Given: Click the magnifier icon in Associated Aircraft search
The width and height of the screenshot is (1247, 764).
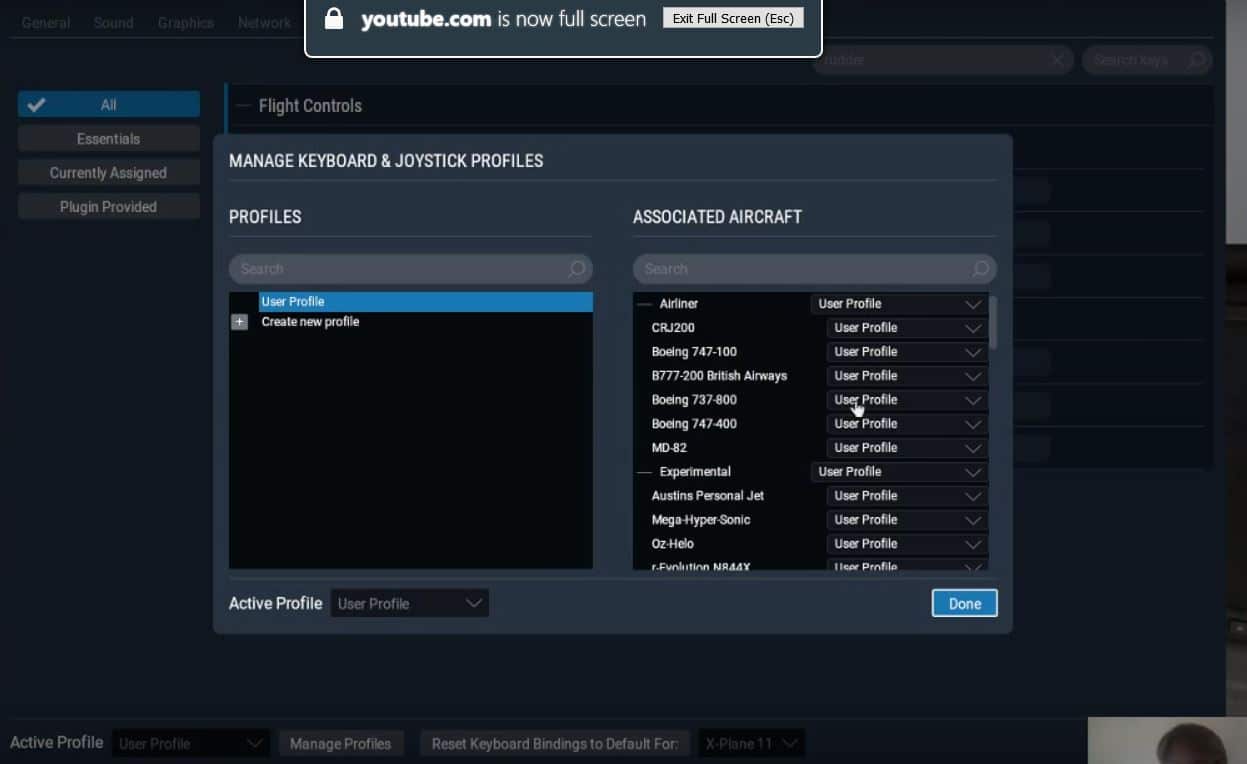Looking at the screenshot, I should (x=981, y=269).
